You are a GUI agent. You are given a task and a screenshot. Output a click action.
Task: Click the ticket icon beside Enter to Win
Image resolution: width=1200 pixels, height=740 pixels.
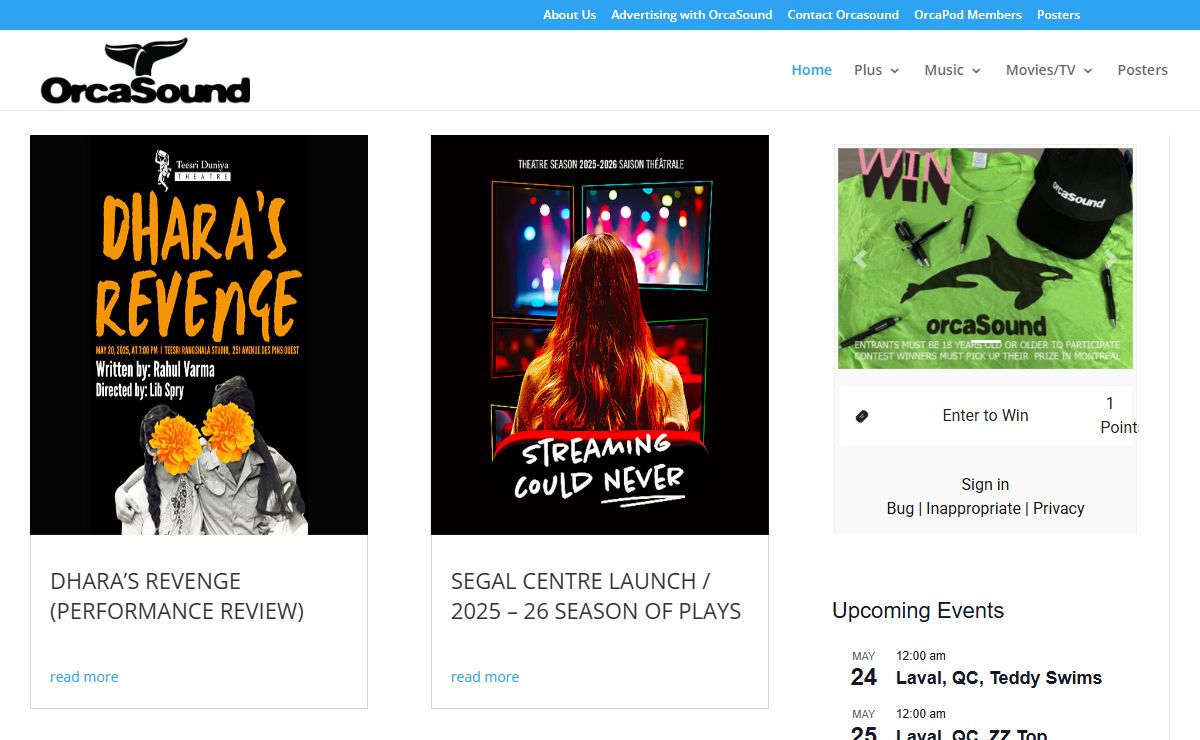tap(862, 416)
